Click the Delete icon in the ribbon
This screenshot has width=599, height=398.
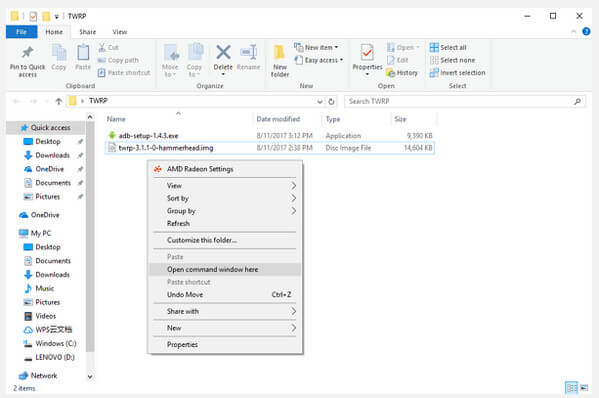click(x=223, y=52)
